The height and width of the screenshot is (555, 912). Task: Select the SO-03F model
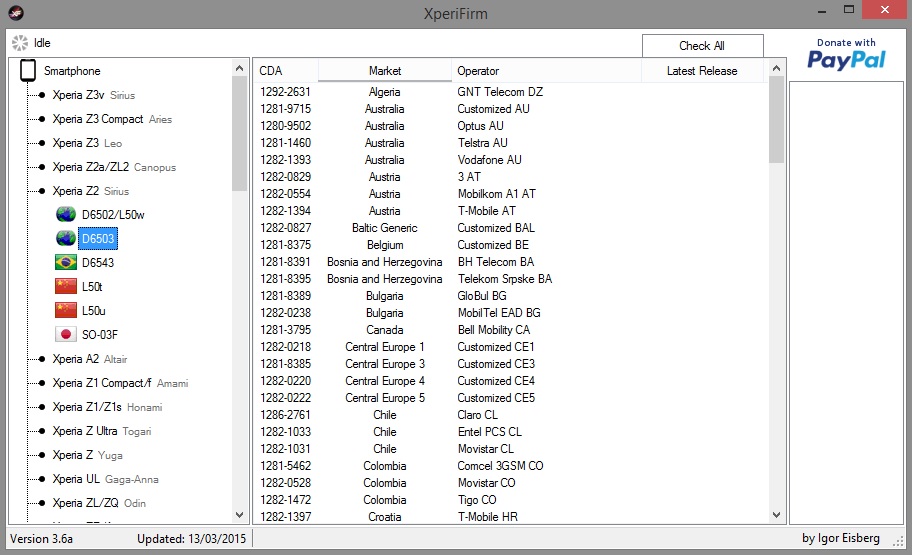pos(99,335)
